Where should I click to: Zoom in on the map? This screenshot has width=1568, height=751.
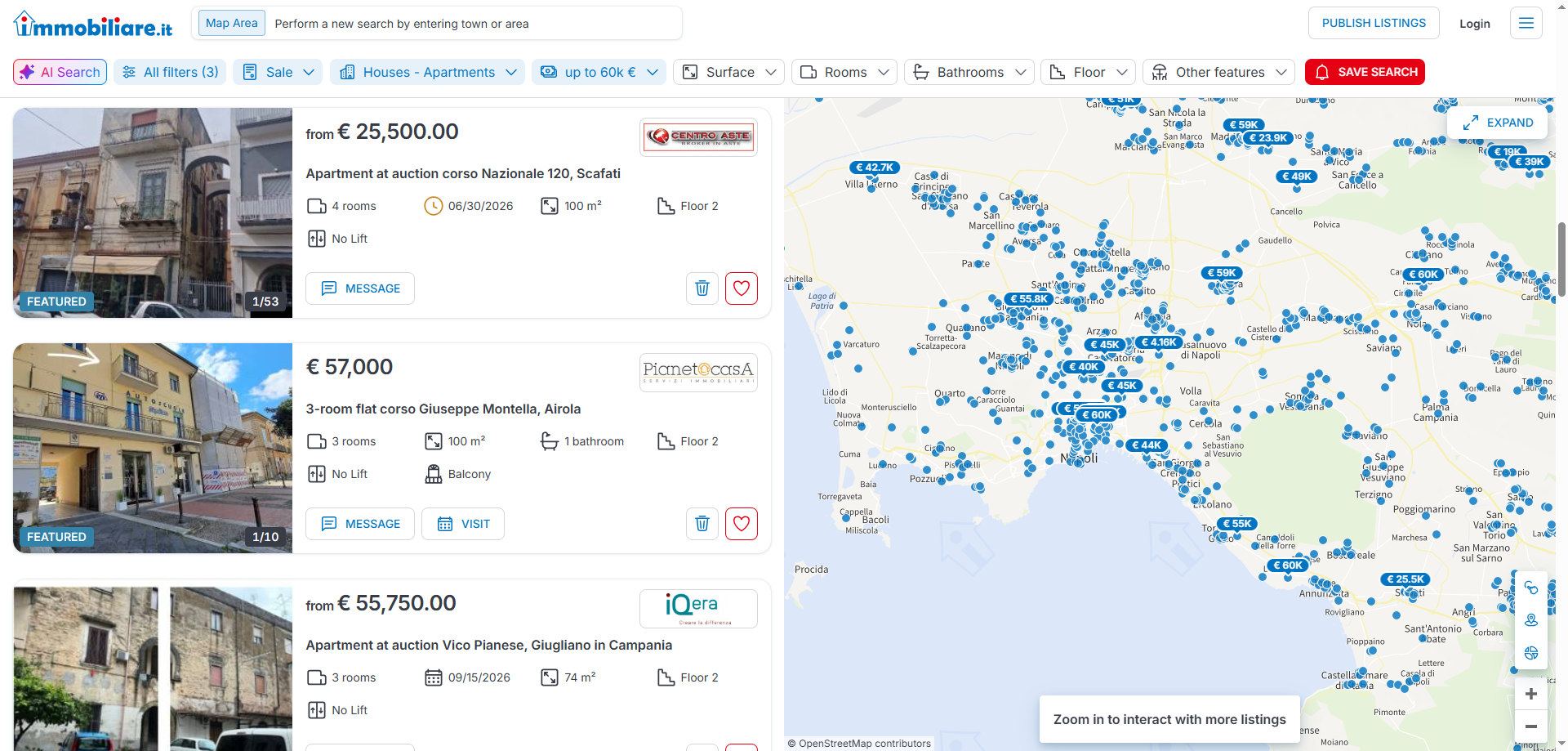(1531, 694)
